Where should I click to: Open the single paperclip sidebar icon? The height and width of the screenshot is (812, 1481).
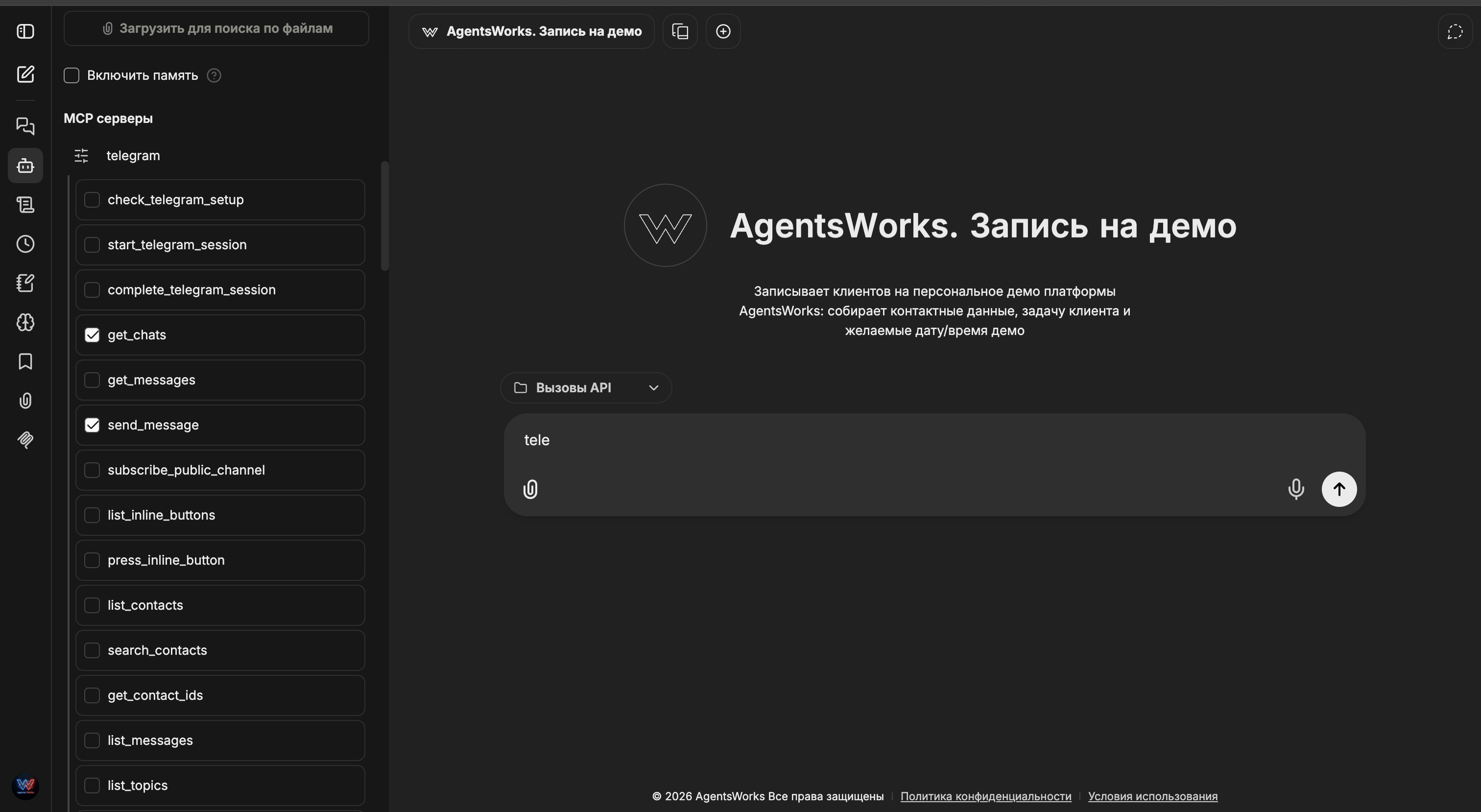(x=25, y=400)
